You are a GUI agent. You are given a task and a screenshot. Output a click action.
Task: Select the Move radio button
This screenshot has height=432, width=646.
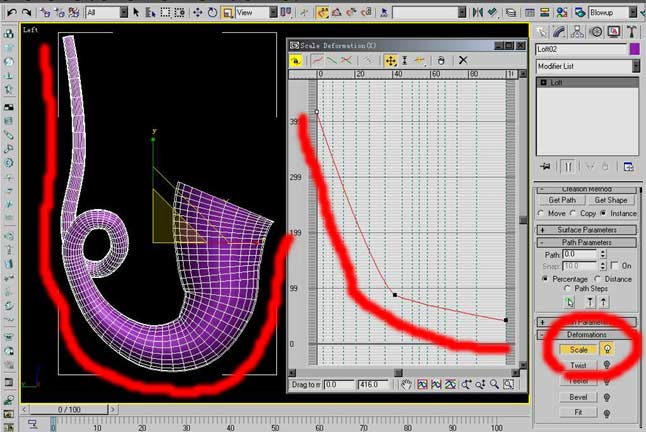click(541, 213)
